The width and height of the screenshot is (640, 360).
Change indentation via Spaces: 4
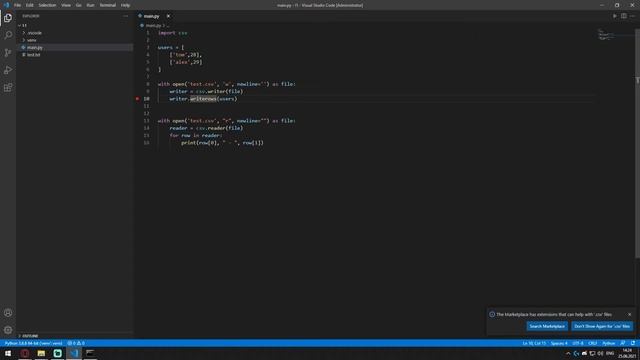pos(559,343)
